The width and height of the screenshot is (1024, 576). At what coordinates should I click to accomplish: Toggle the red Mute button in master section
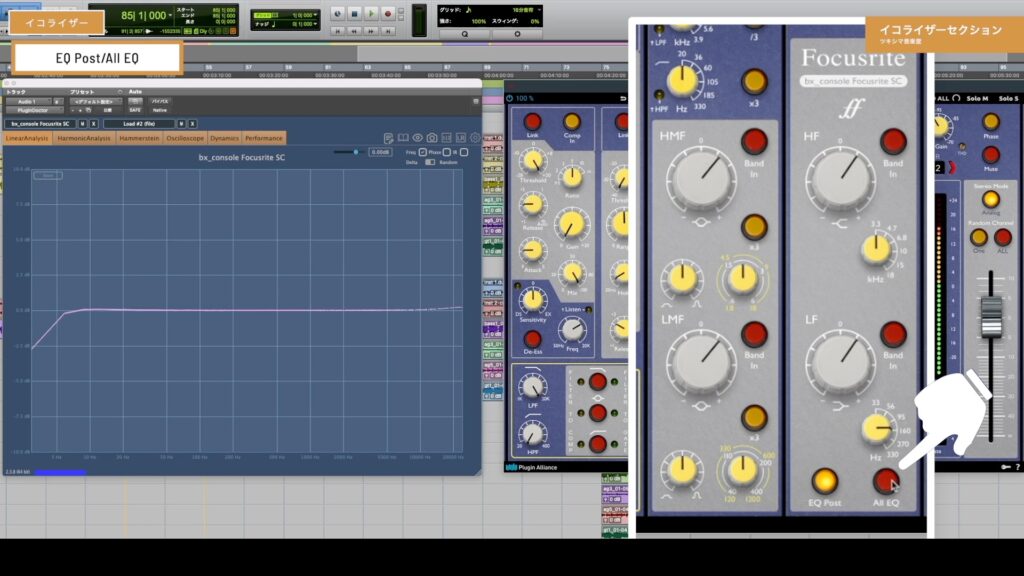coord(991,155)
